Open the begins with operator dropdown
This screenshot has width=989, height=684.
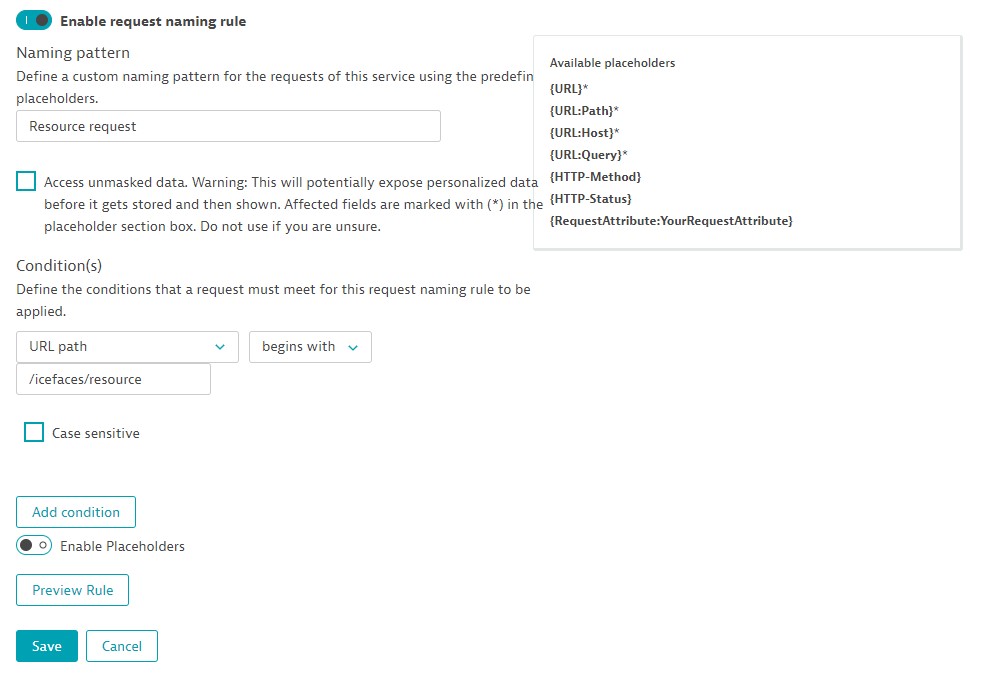310,347
